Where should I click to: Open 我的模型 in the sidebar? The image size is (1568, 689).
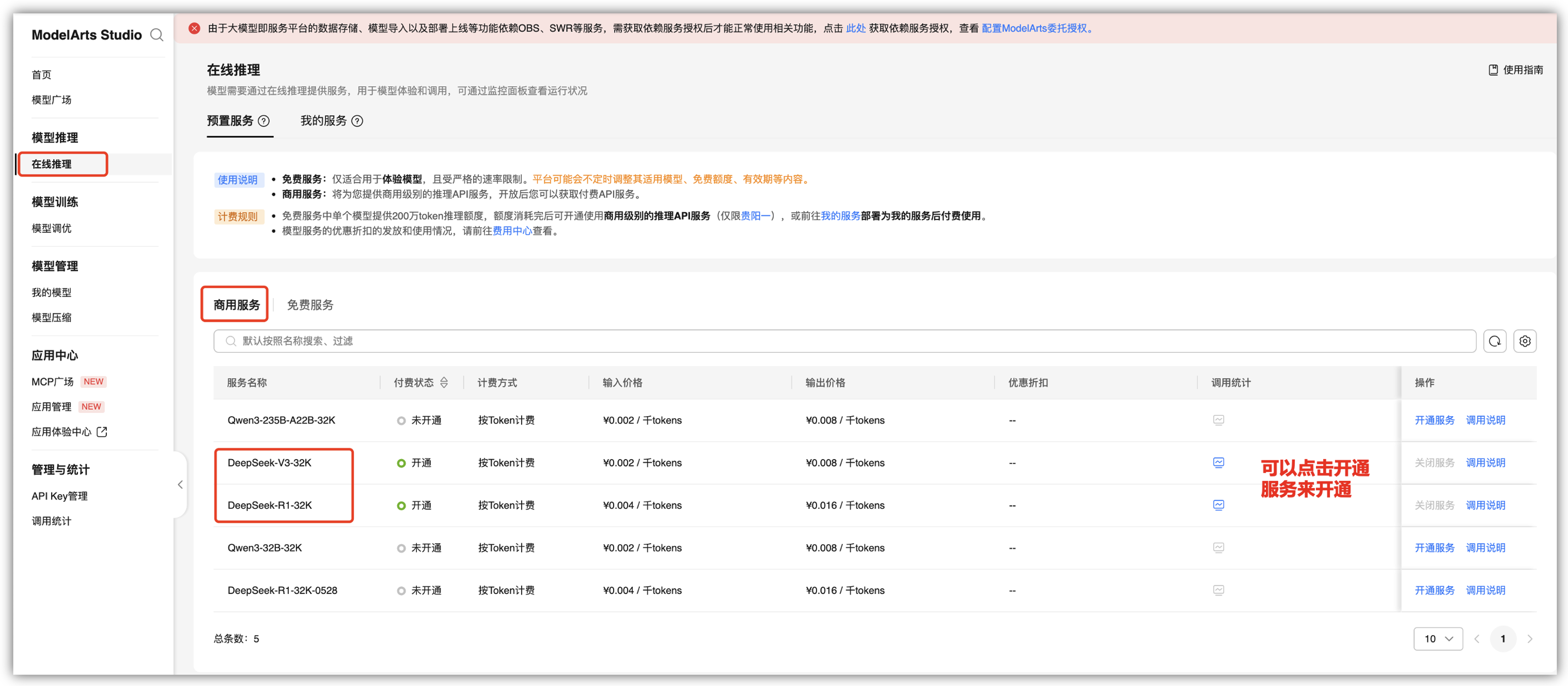(52, 293)
